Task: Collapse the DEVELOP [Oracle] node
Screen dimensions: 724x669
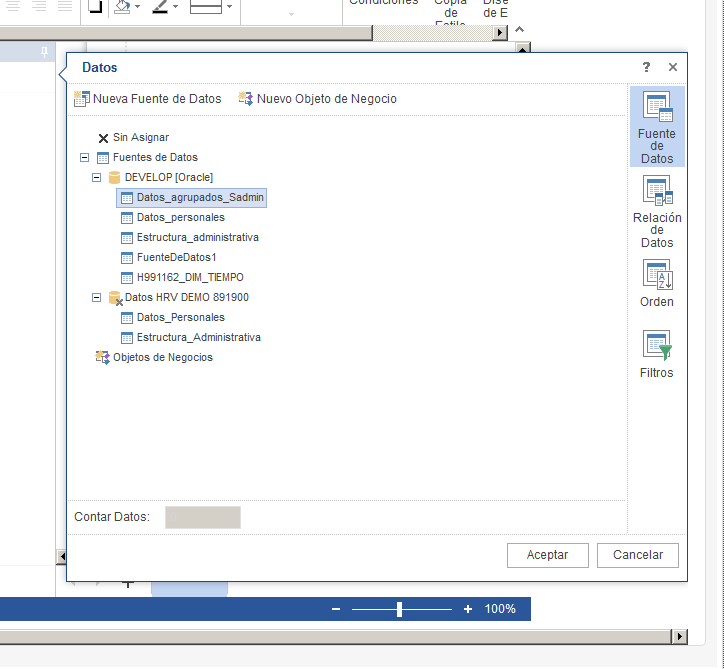Action: click(97, 177)
